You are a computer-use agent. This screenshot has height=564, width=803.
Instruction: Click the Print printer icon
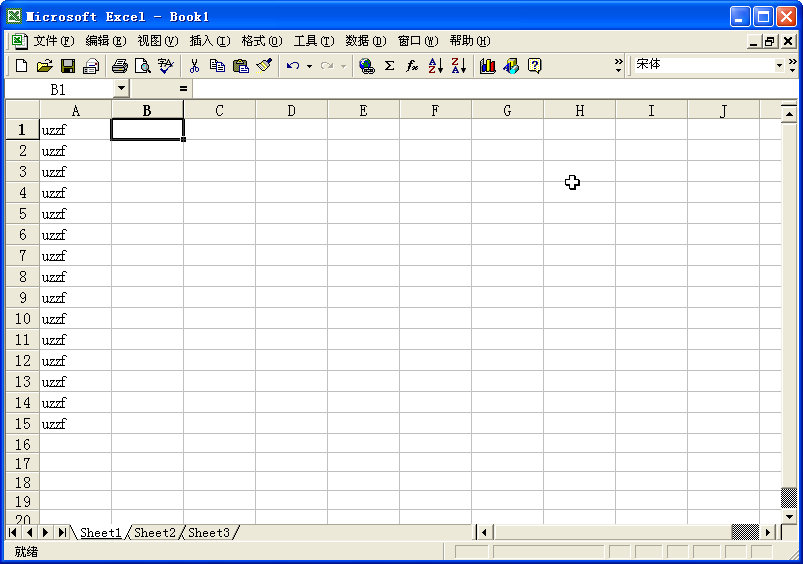[x=119, y=66]
